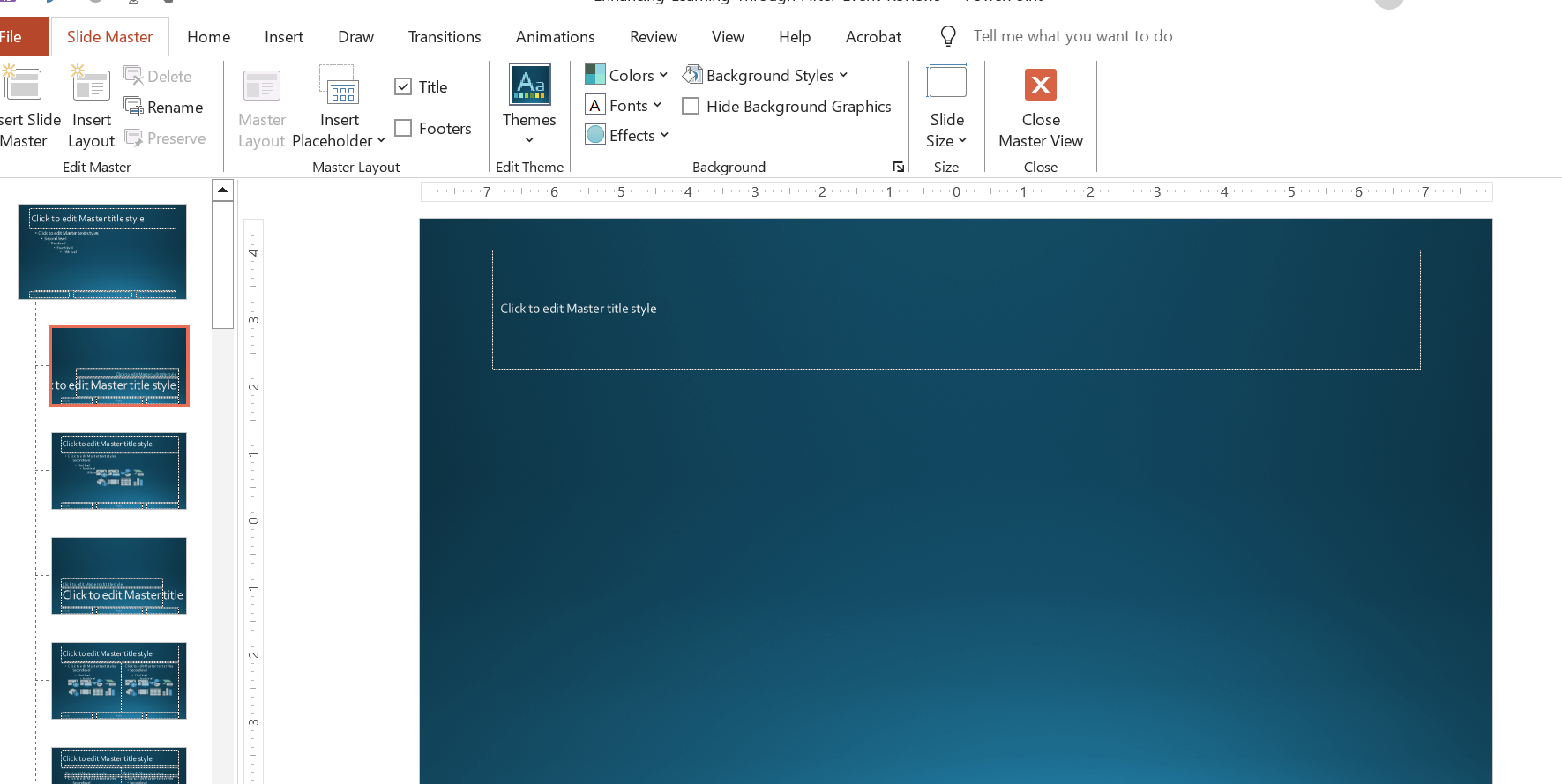Switch to the View tab
This screenshot has height=784, width=1562.
[x=728, y=36]
